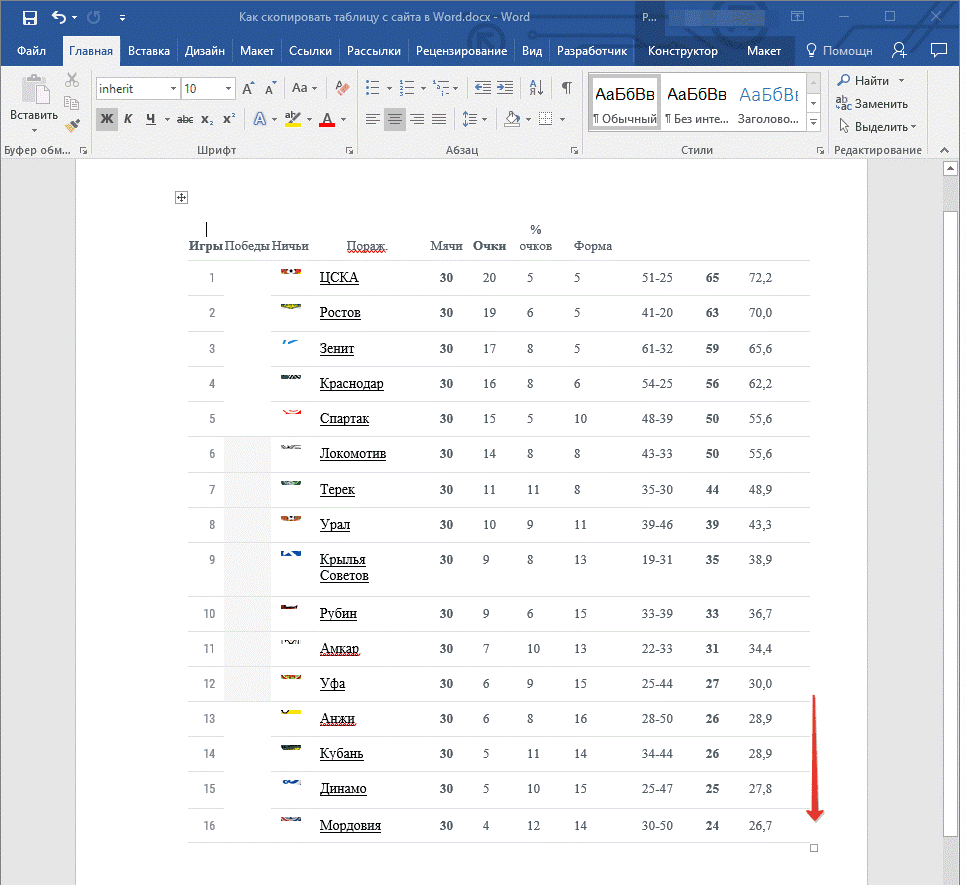Open the Выделить select dropdown
The height and width of the screenshot is (885, 968).
point(877,127)
